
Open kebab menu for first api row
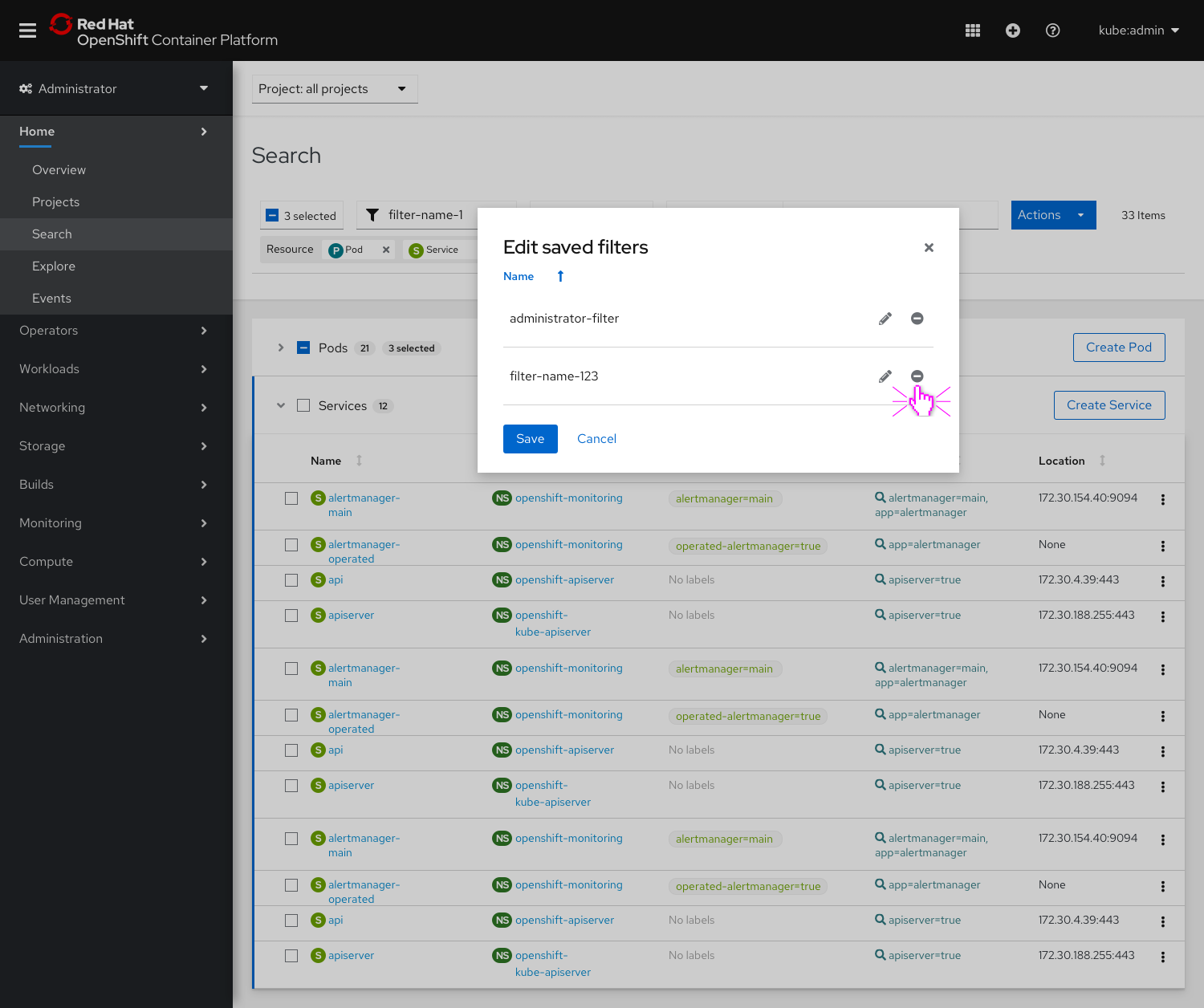1162,582
